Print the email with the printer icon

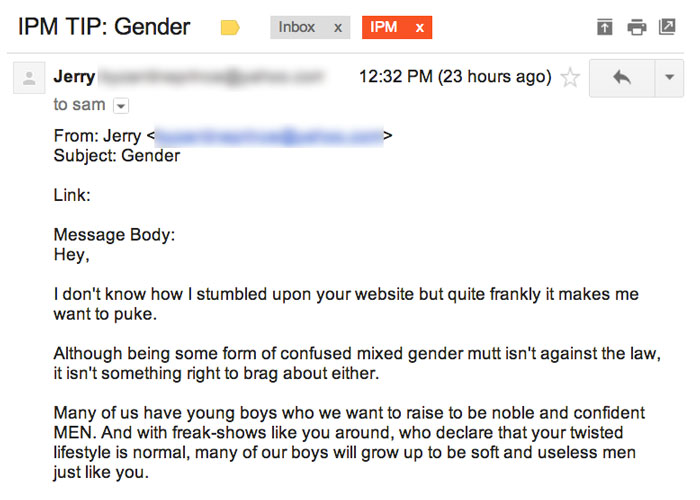[x=636, y=27]
